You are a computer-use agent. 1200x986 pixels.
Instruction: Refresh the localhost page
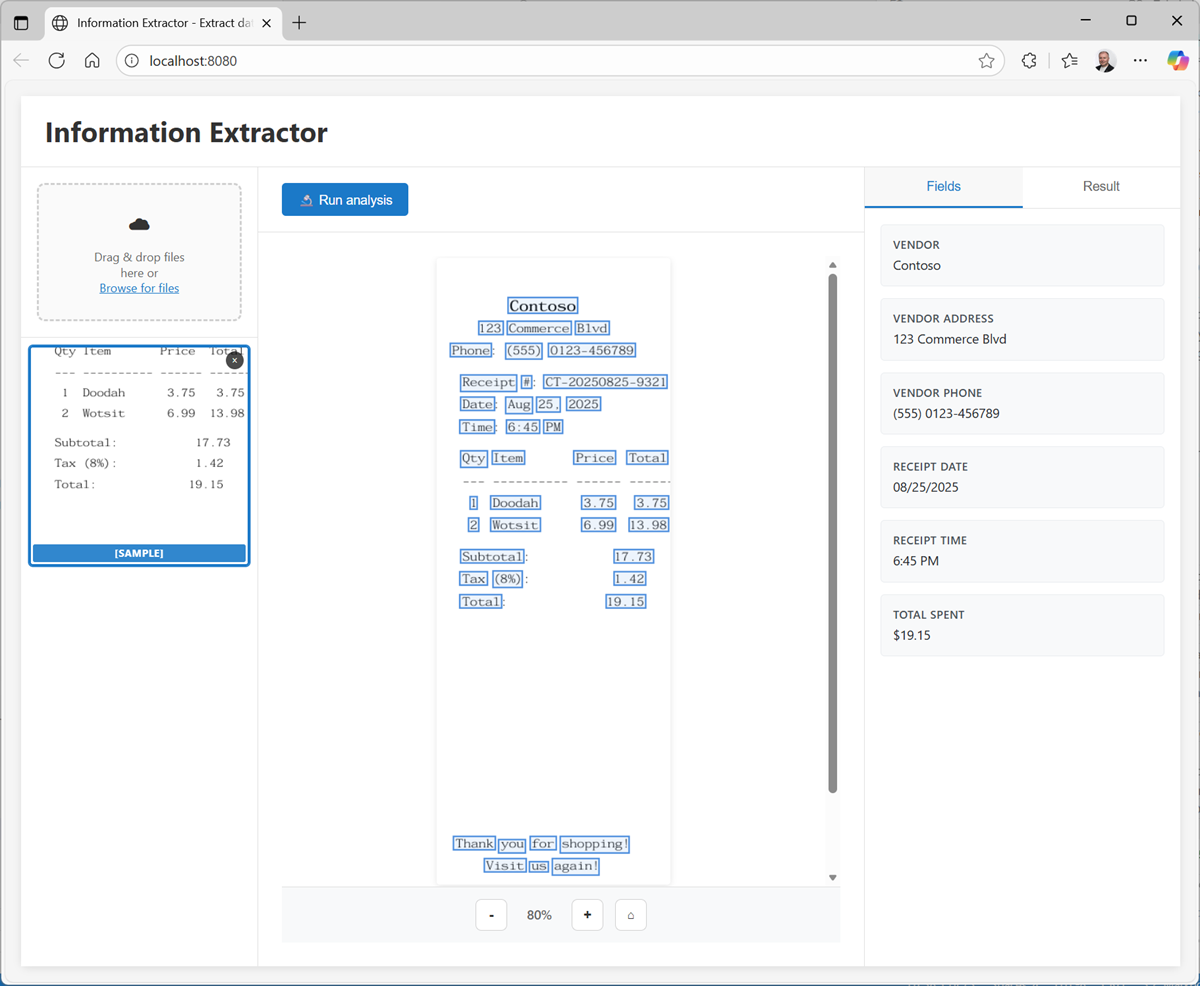point(57,60)
